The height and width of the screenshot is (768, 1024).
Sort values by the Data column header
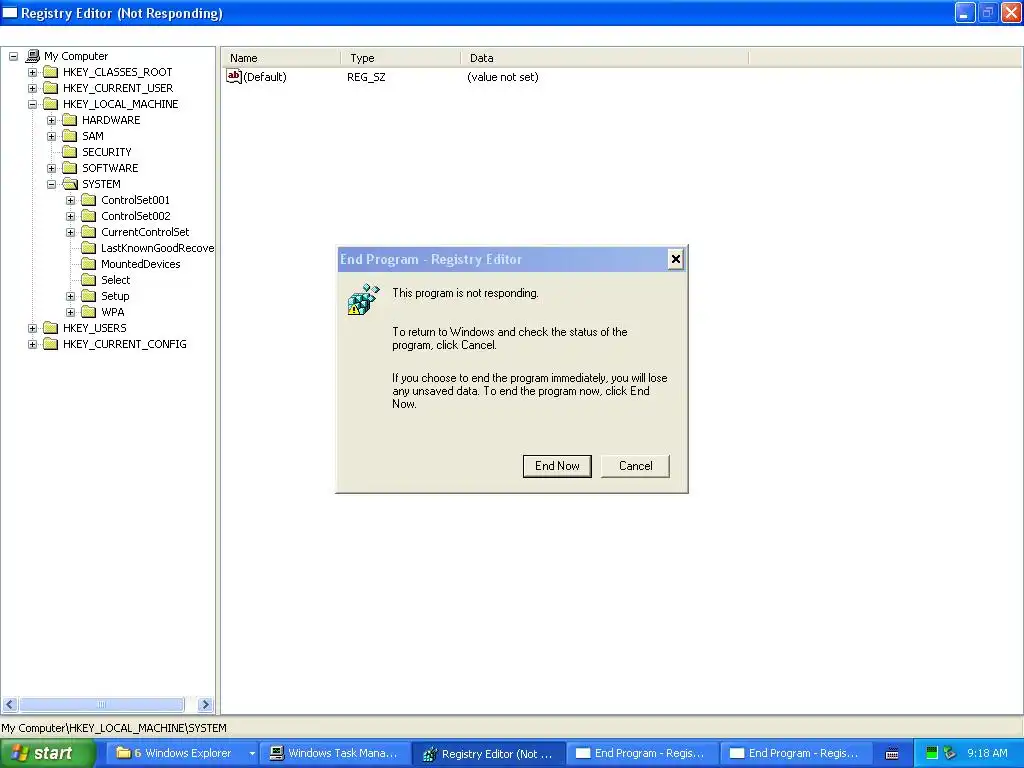[x=605, y=58]
